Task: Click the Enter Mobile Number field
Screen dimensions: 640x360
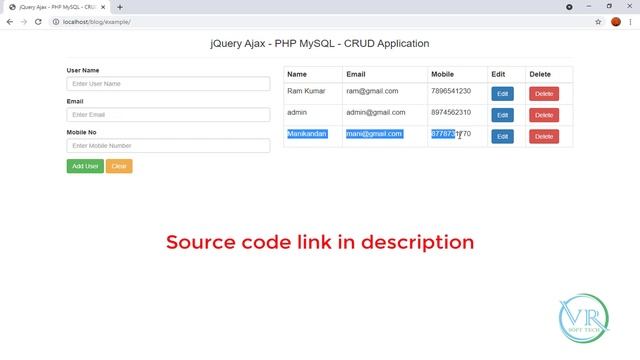Action: pos(168,146)
